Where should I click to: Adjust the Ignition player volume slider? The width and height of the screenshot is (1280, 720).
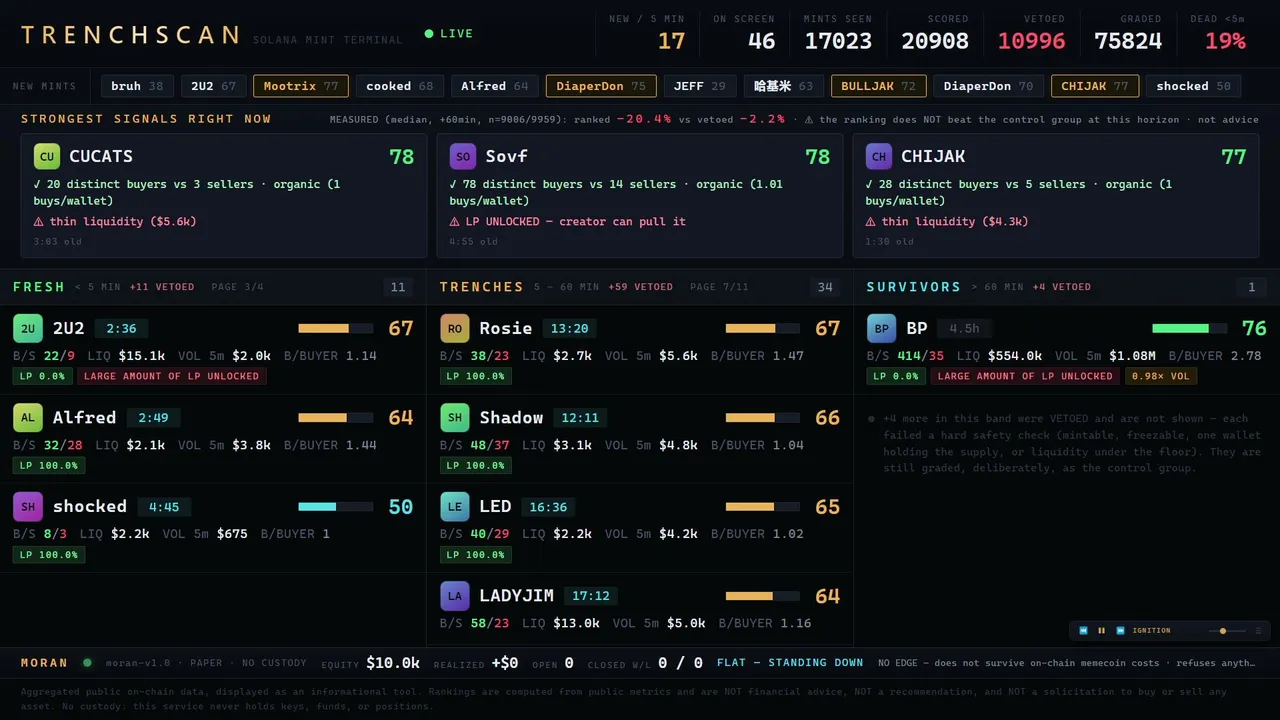pos(1227,631)
